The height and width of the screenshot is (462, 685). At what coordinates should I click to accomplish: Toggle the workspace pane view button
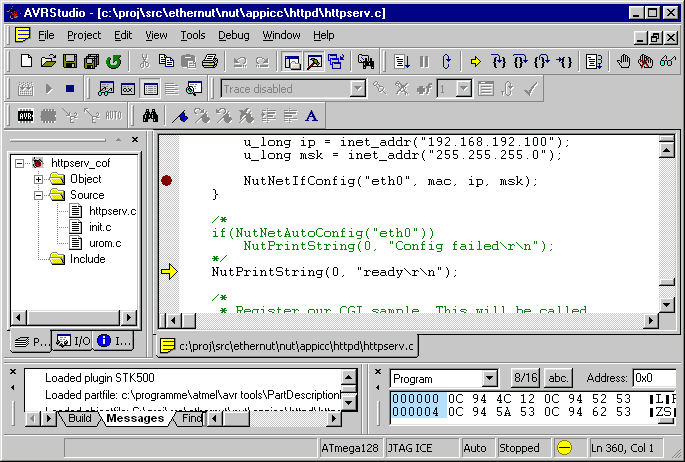click(x=292, y=62)
